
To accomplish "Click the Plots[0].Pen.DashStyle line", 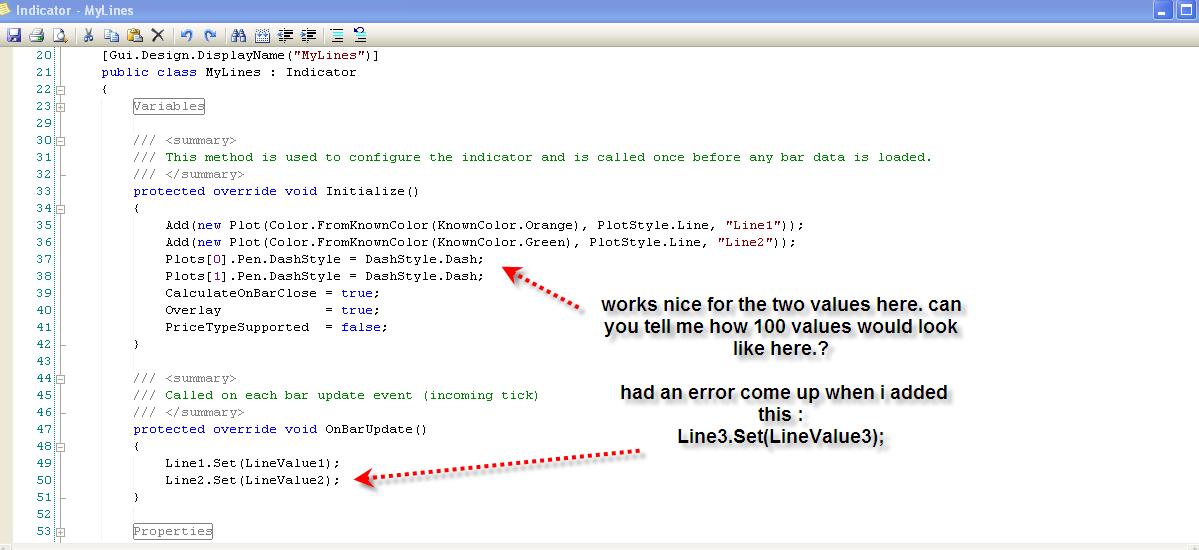I will pos(324,259).
